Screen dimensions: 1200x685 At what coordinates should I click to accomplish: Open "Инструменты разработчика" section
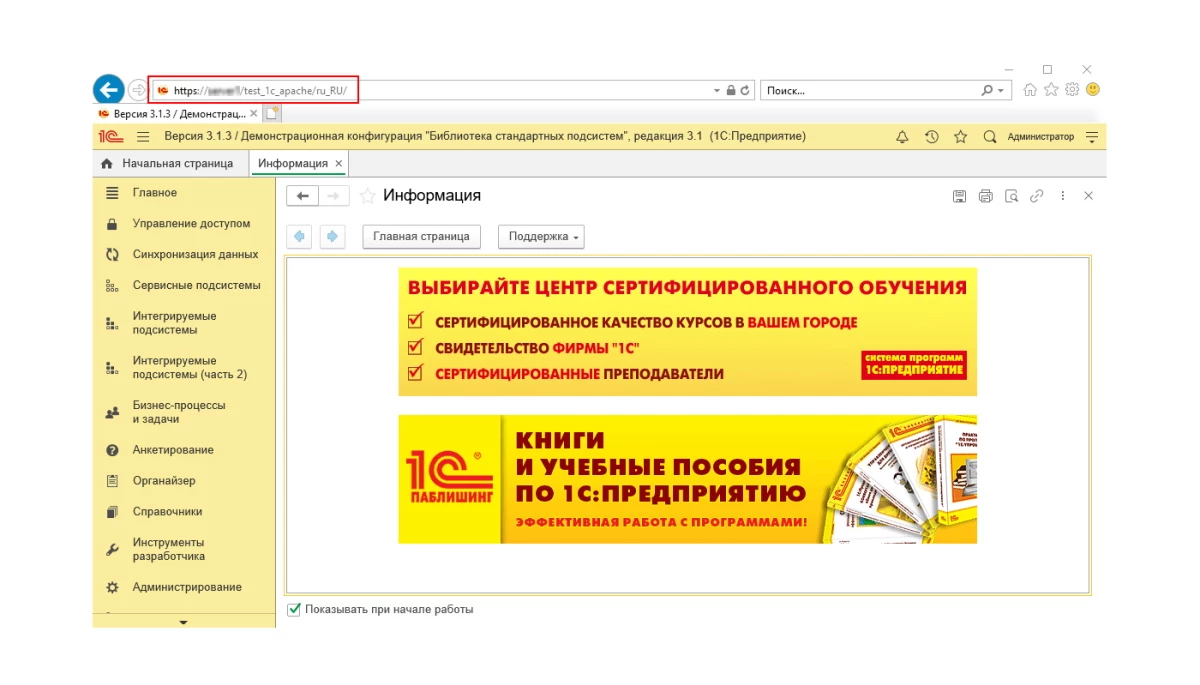click(x=184, y=549)
